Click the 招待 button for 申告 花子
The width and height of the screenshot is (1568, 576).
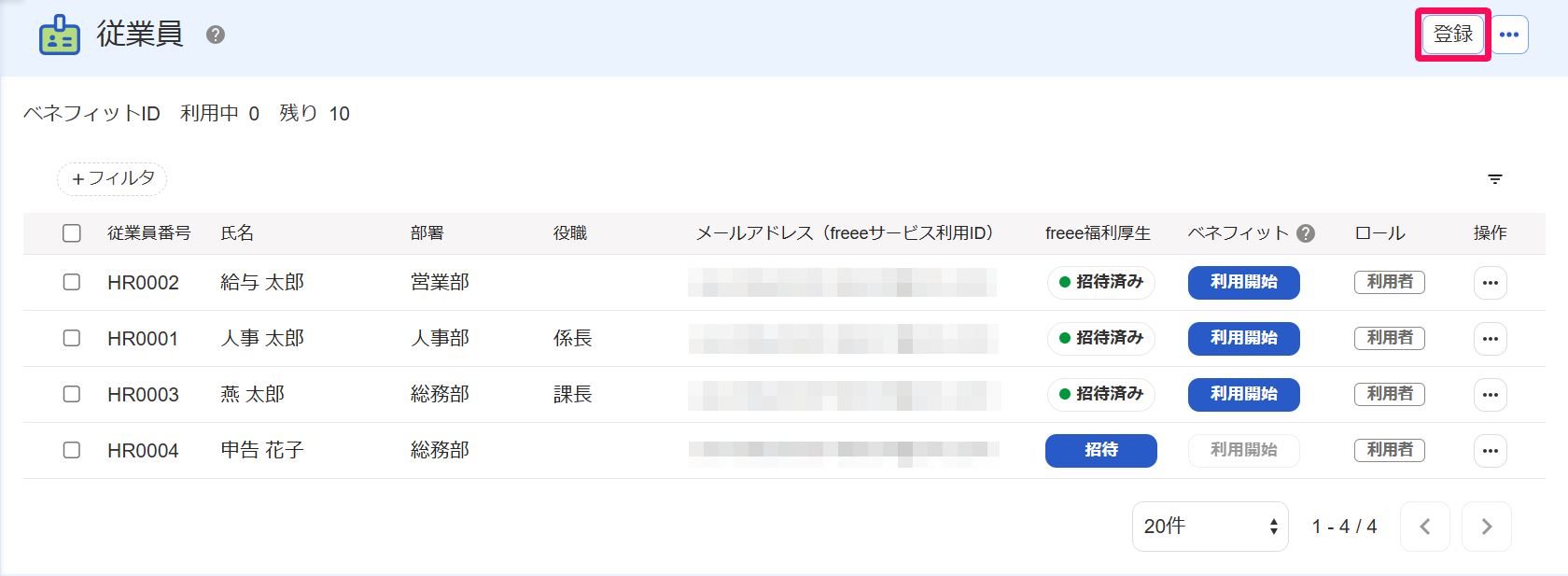coord(1101,450)
